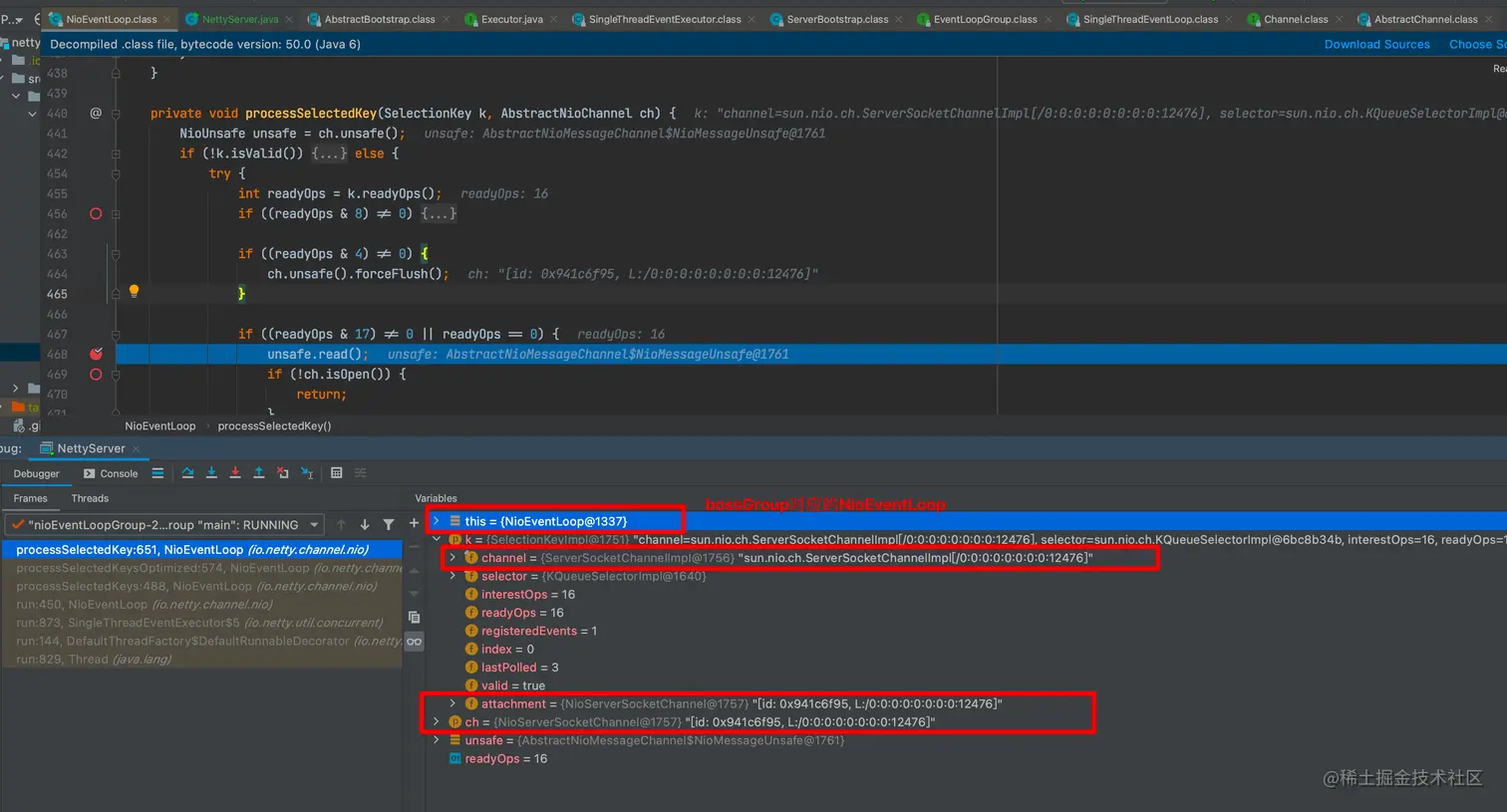Viewport: 1507px width, 812px height.
Task: Switch to the Console tab
Action: [111, 473]
